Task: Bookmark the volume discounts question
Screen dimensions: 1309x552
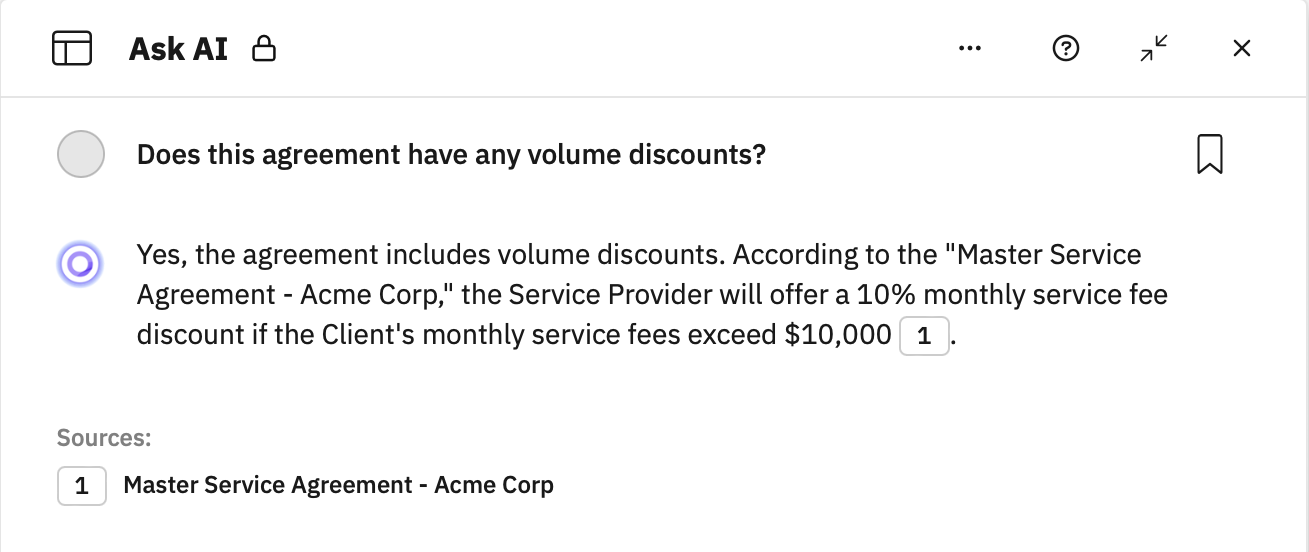Action: 1209,155
